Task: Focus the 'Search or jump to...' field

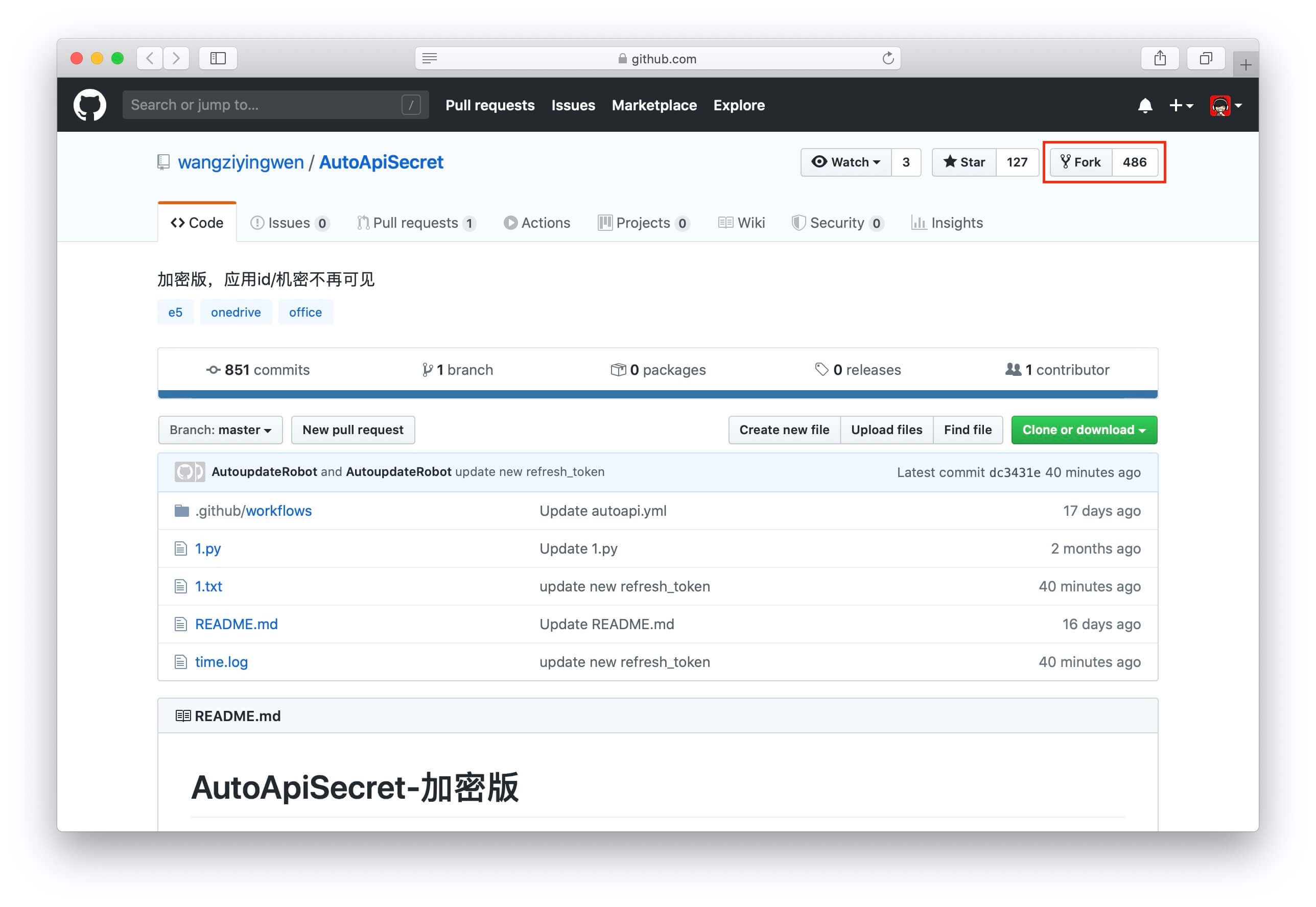Action: [x=275, y=105]
